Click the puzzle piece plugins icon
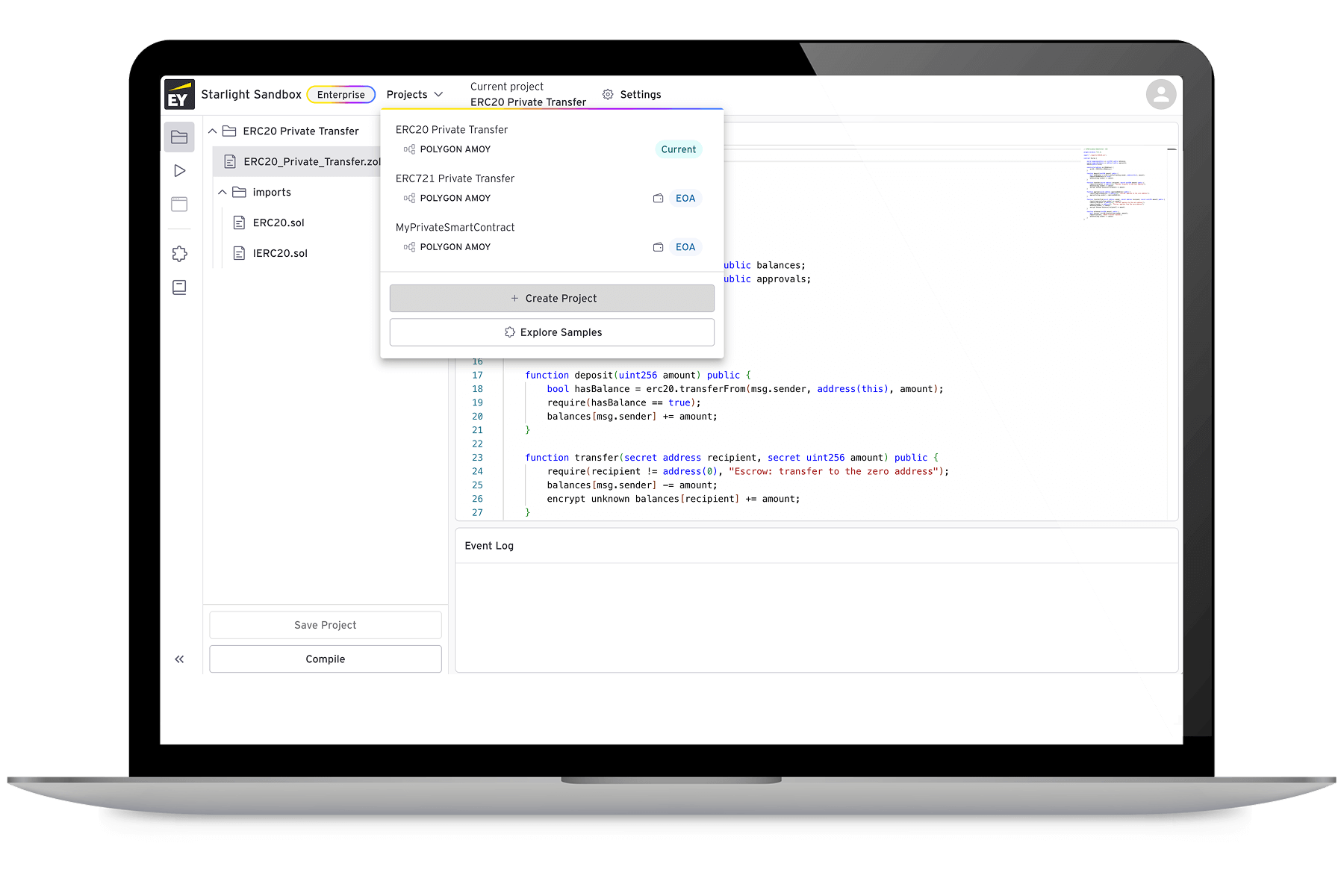Screen dimensions: 1344x896 coord(179,254)
